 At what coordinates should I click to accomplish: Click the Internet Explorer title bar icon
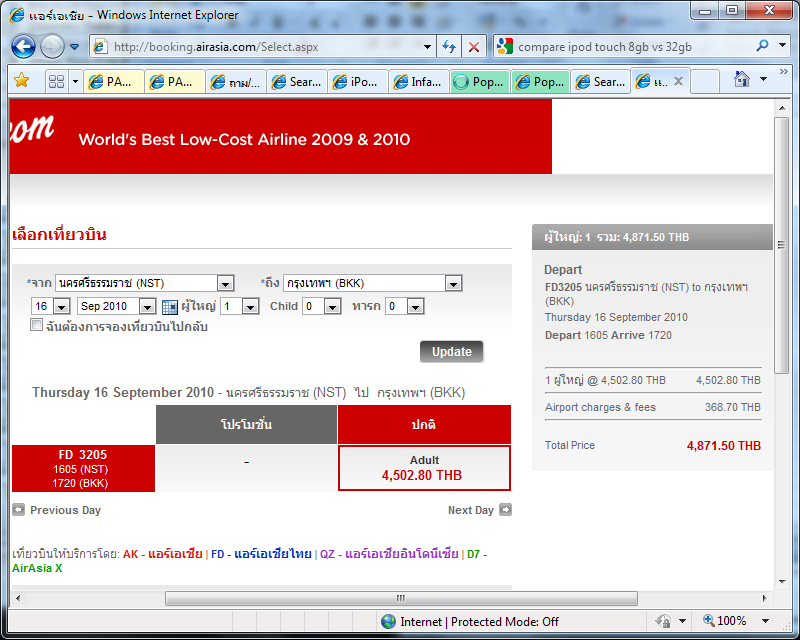tap(17, 14)
